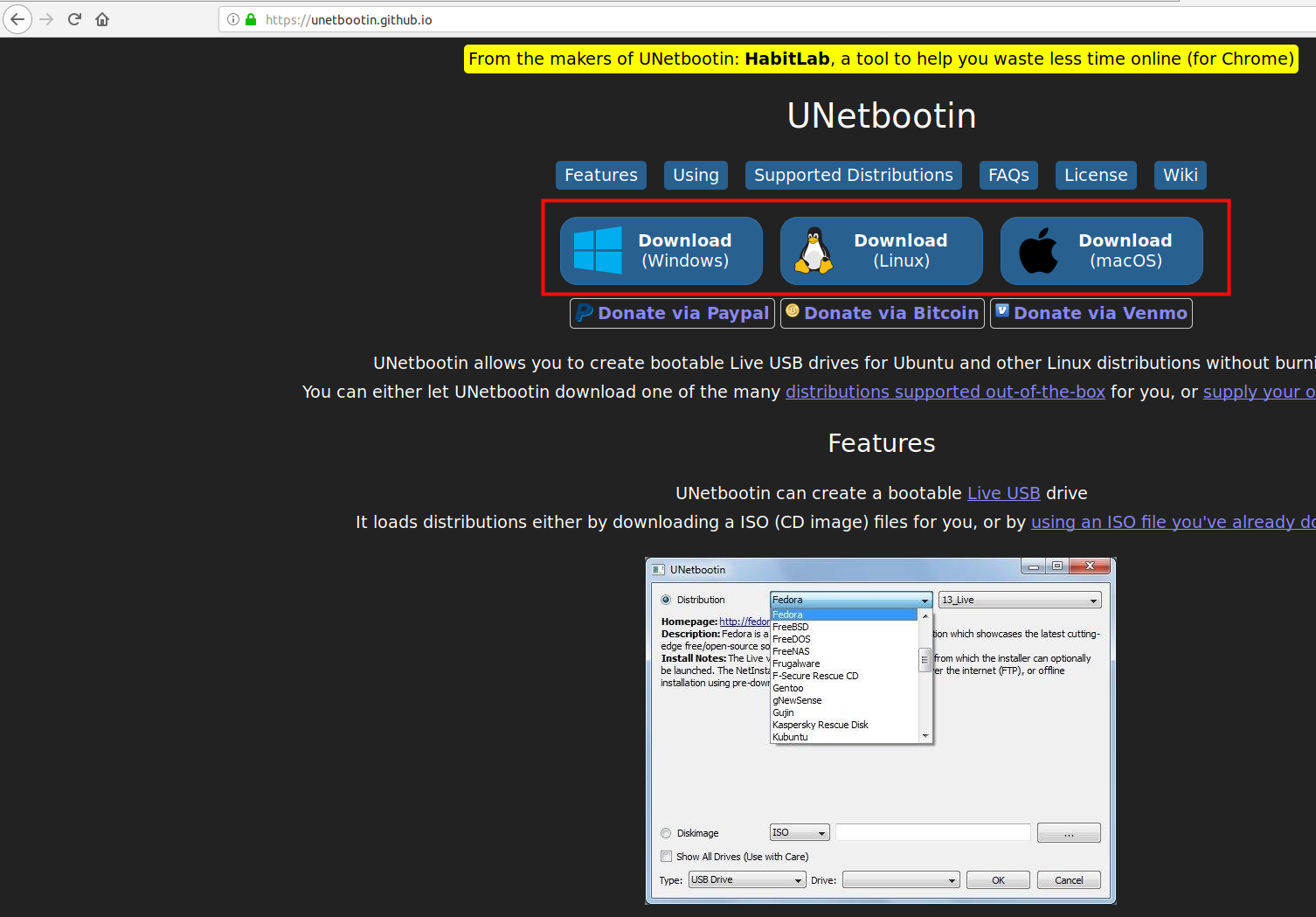Follow 'distributions supported out-of-the-box' link
The image size is (1316, 917).
(x=945, y=392)
